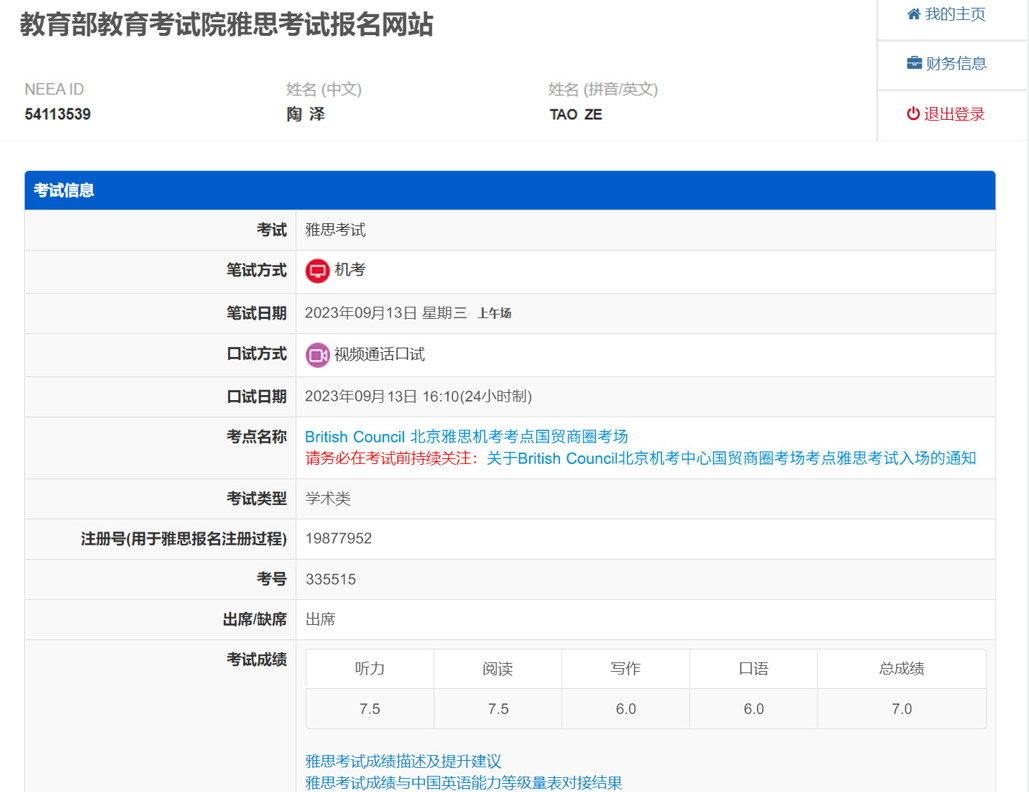1029x792 pixels.
Task: Click the 出席/缺席 row label
Action: [x=255, y=619]
